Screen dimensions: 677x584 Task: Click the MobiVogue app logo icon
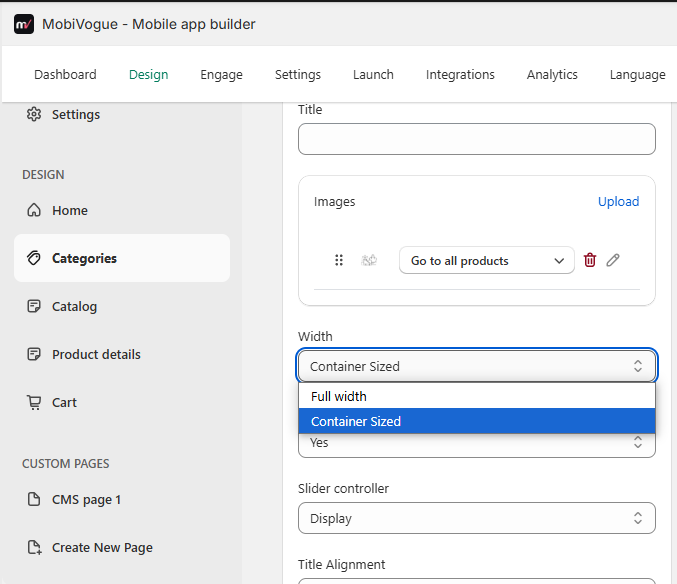coord(24,24)
